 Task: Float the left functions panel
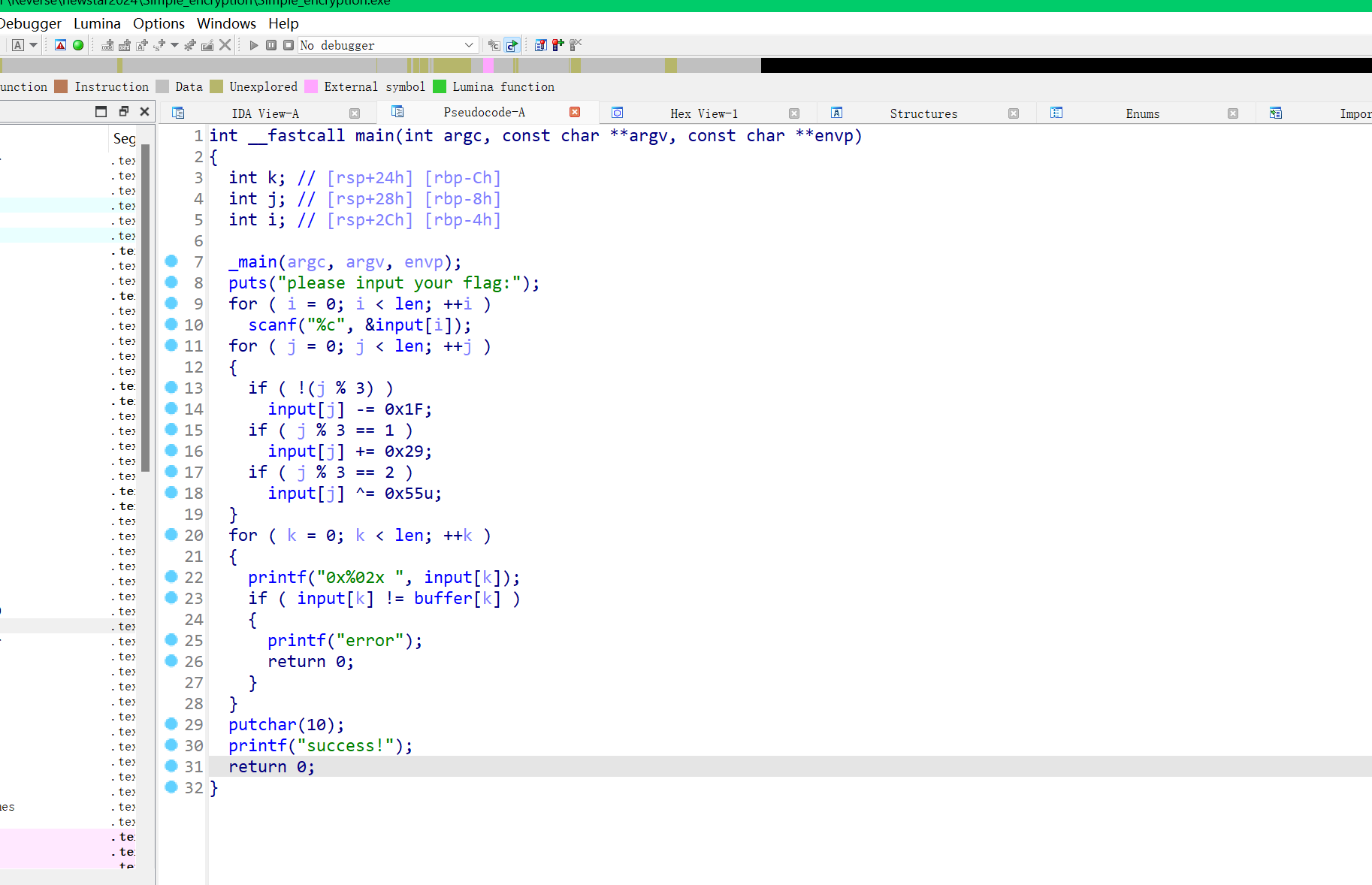point(124,111)
